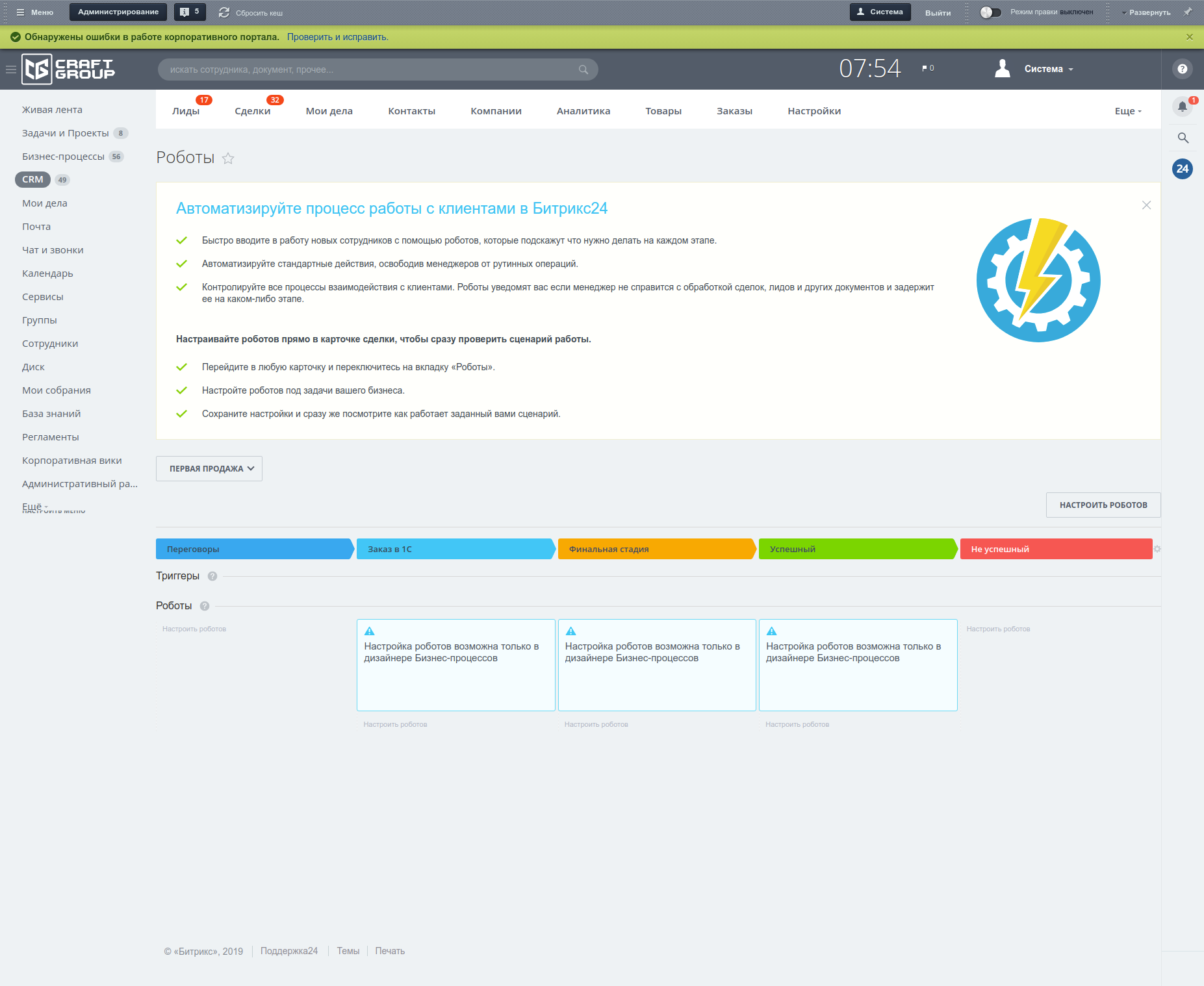Switch to the Сделки tab
Screen dimensions: 1204x986
252,111
